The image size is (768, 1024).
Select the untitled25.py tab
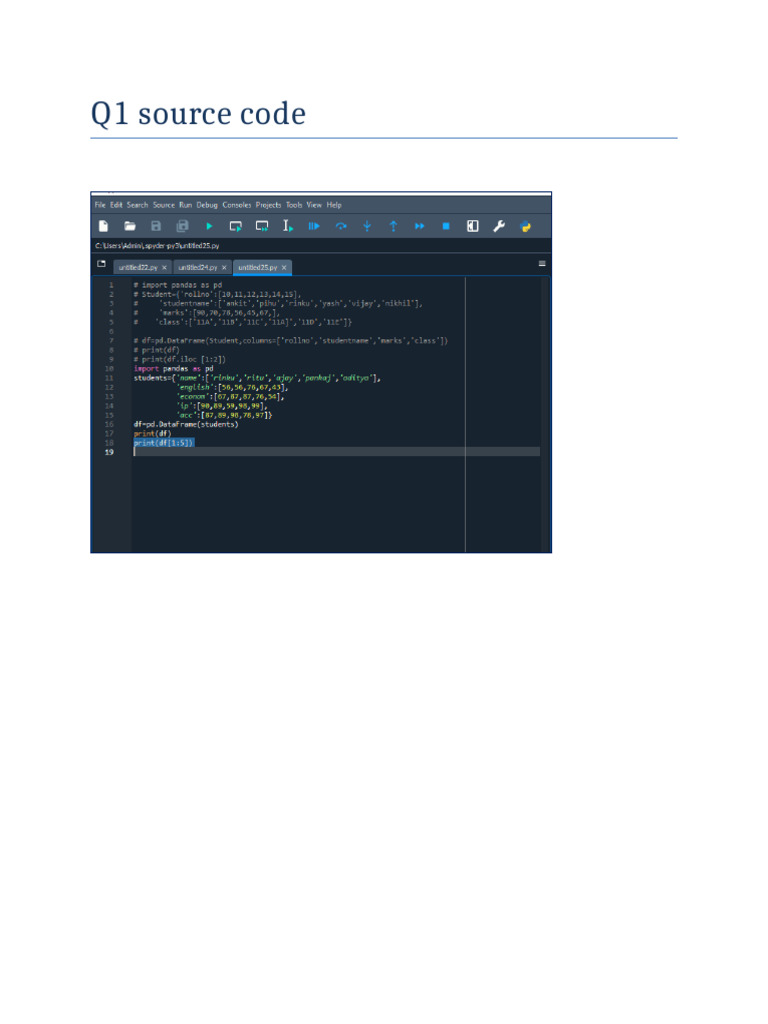tap(257, 268)
